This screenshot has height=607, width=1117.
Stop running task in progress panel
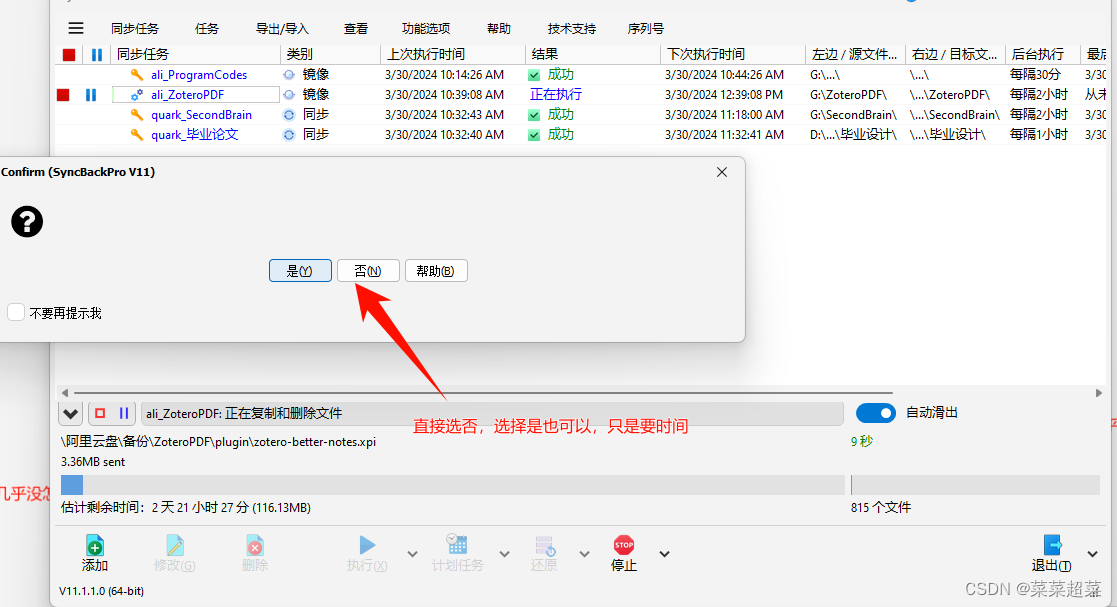100,413
